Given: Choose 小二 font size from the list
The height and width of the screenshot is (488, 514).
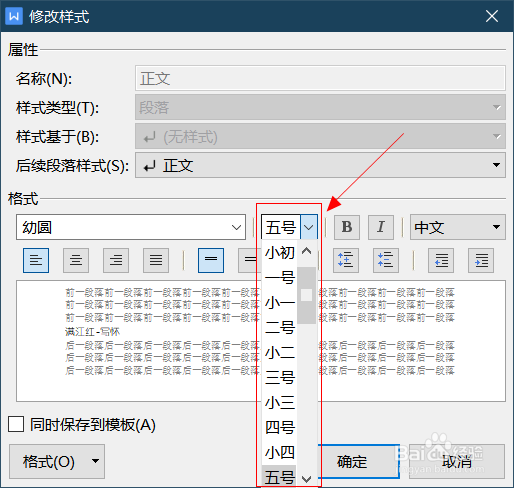Looking at the screenshot, I should pyautogui.click(x=279, y=353).
